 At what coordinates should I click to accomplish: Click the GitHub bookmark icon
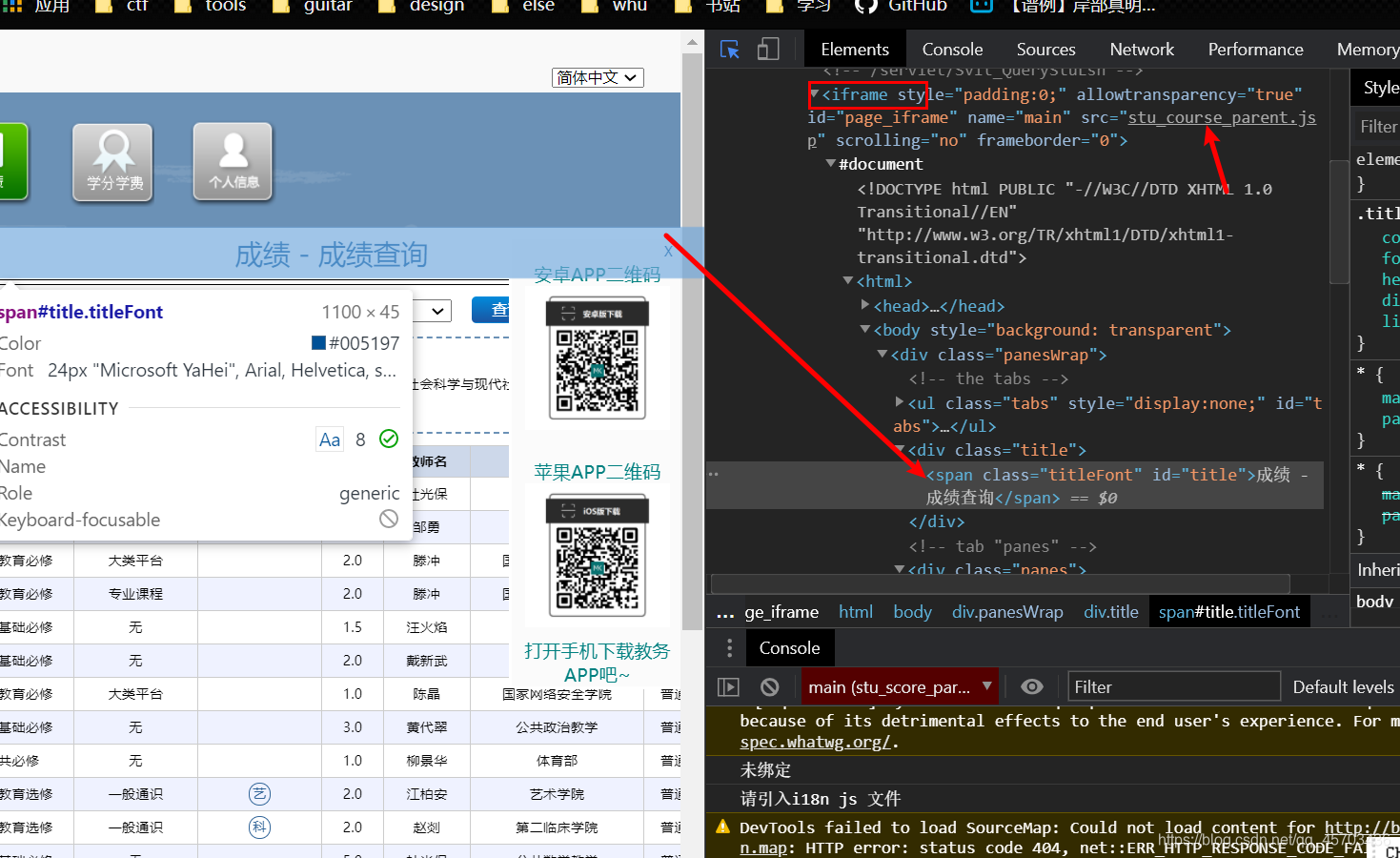tap(865, 6)
